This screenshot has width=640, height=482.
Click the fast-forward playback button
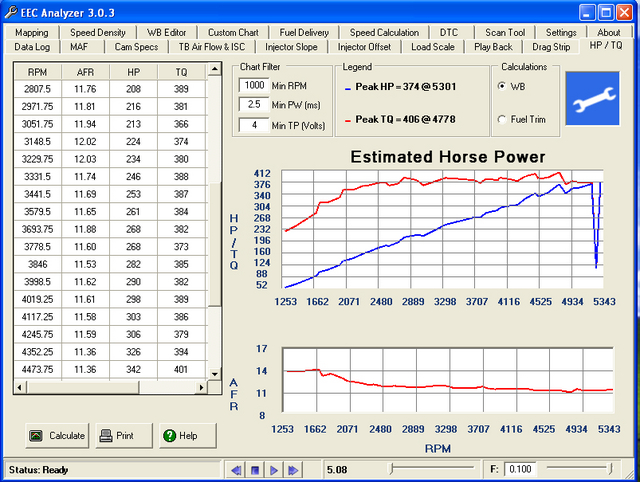pyautogui.click(x=293, y=470)
